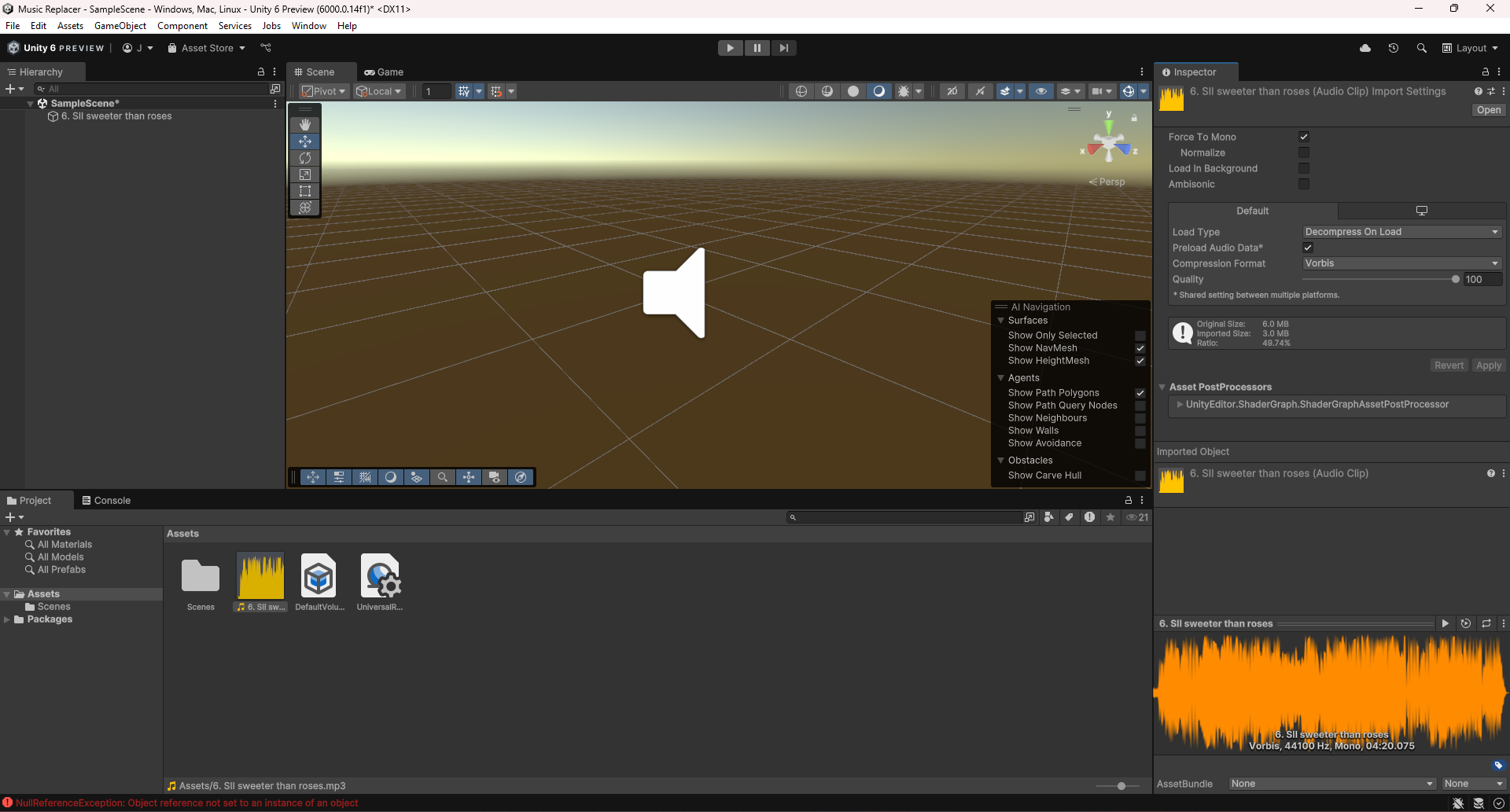
Task: Toggle scene audio mute button
Action: click(x=980, y=91)
